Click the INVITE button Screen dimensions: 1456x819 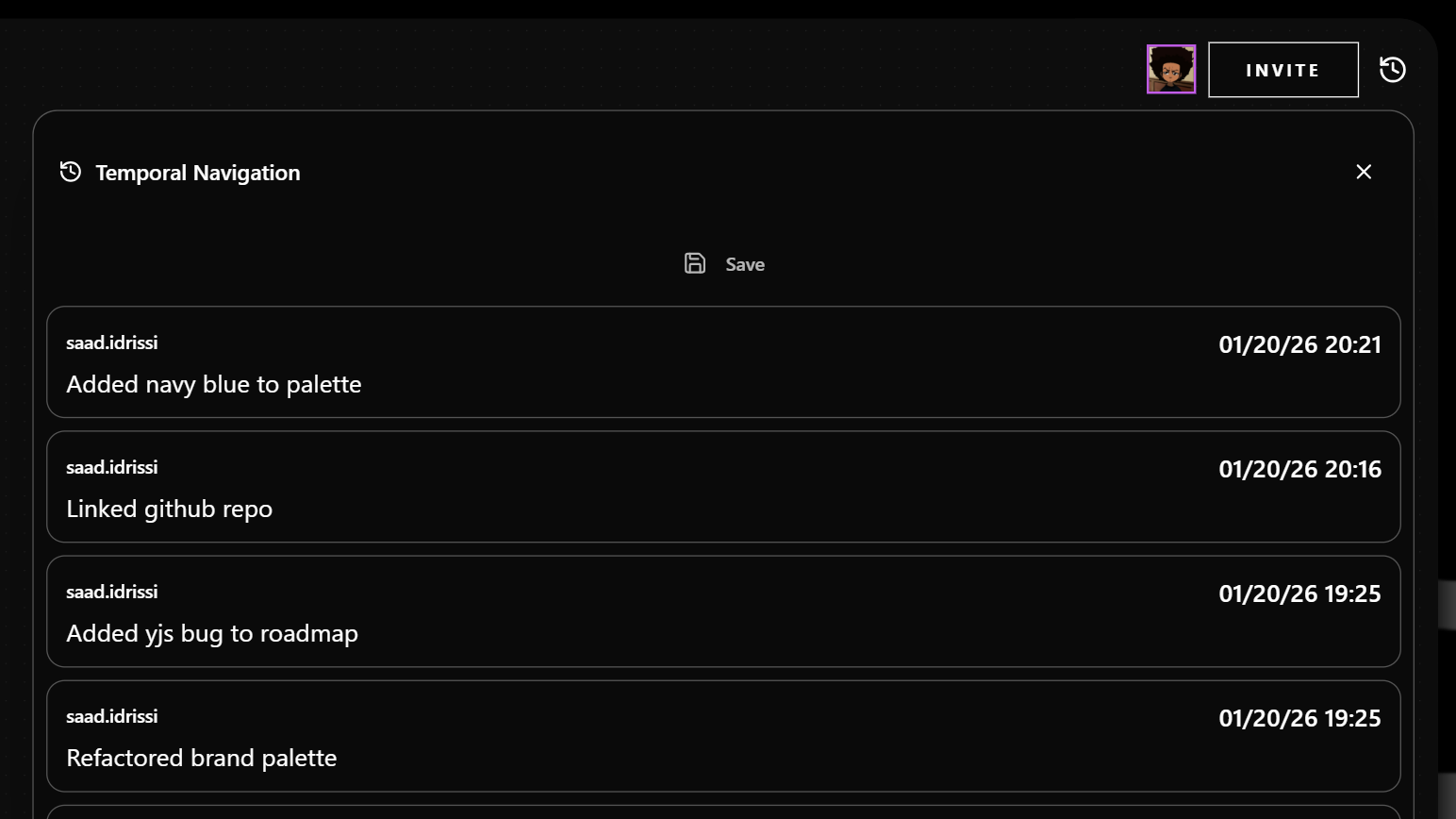[x=1282, y=69]
